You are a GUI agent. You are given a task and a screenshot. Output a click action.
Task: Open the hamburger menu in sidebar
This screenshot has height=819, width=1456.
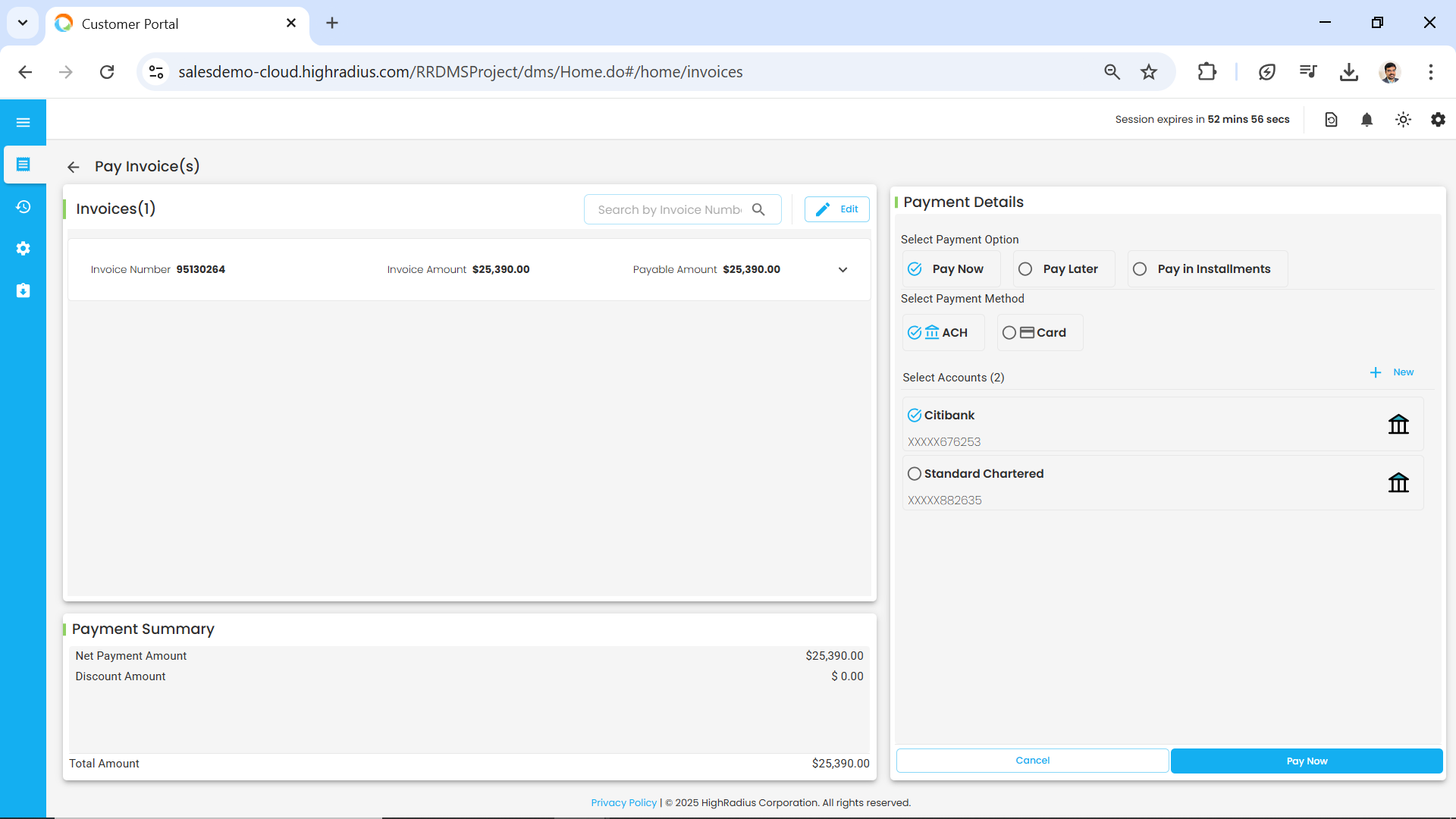(23, 122)
